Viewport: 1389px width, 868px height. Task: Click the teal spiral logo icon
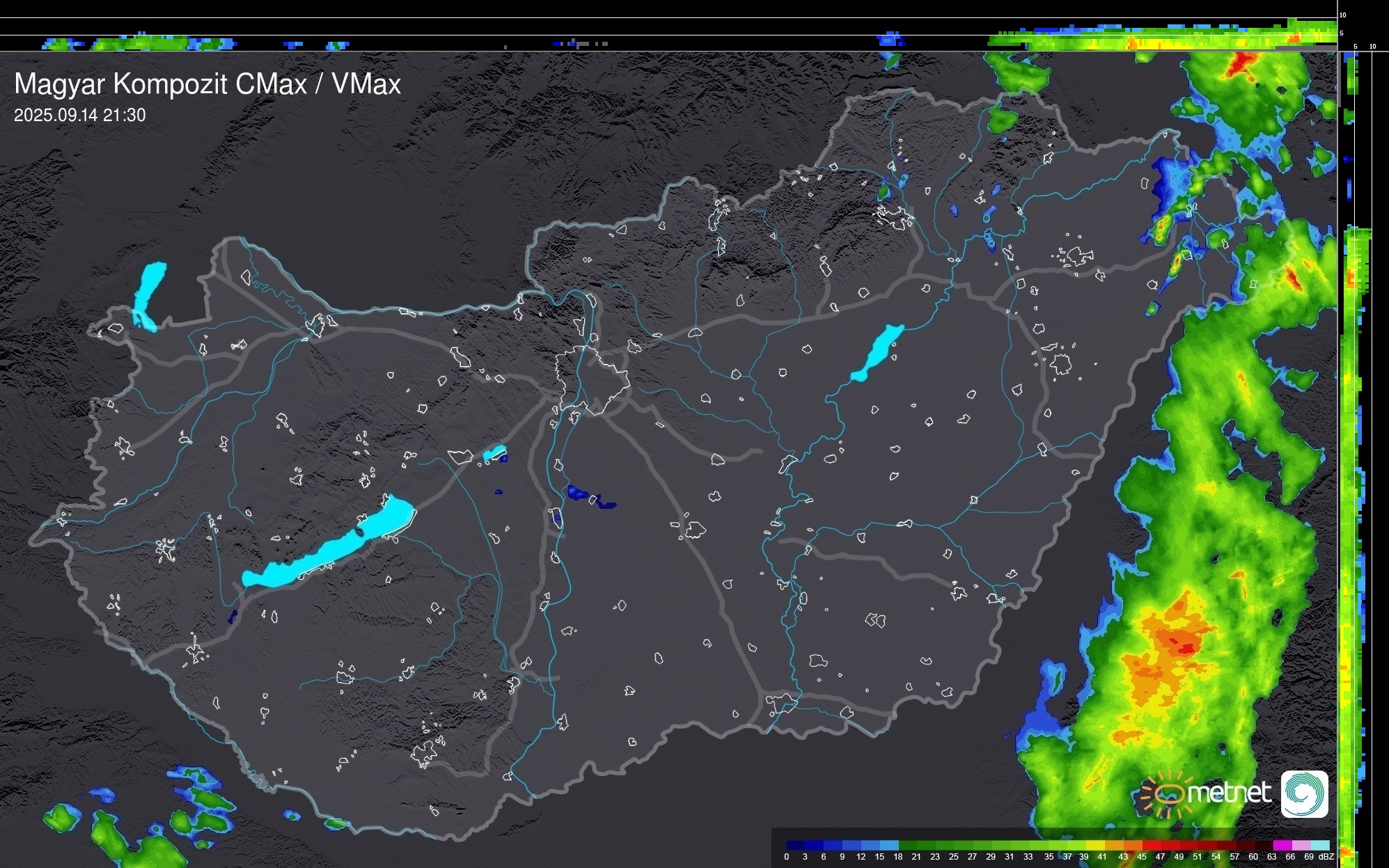1304,794
